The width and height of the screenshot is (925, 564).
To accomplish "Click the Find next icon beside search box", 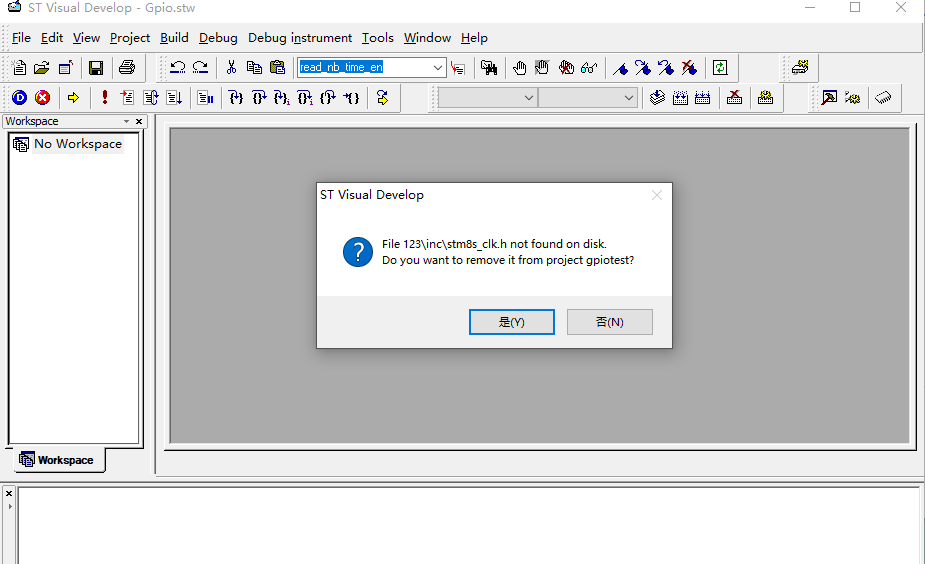I will point(458,68).
